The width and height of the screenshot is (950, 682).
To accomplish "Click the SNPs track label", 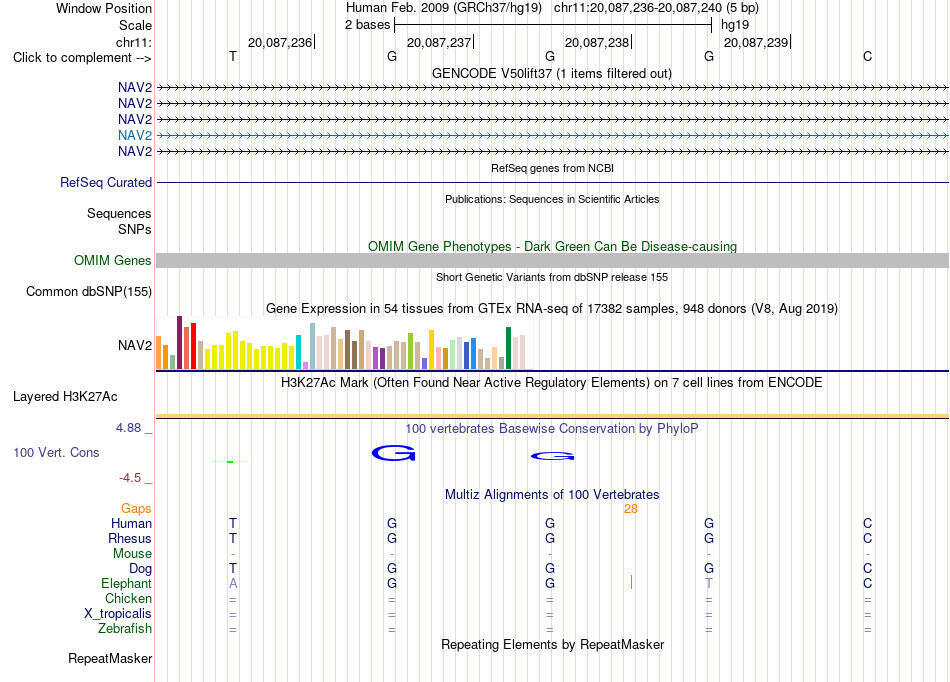I will click(135, 230).
